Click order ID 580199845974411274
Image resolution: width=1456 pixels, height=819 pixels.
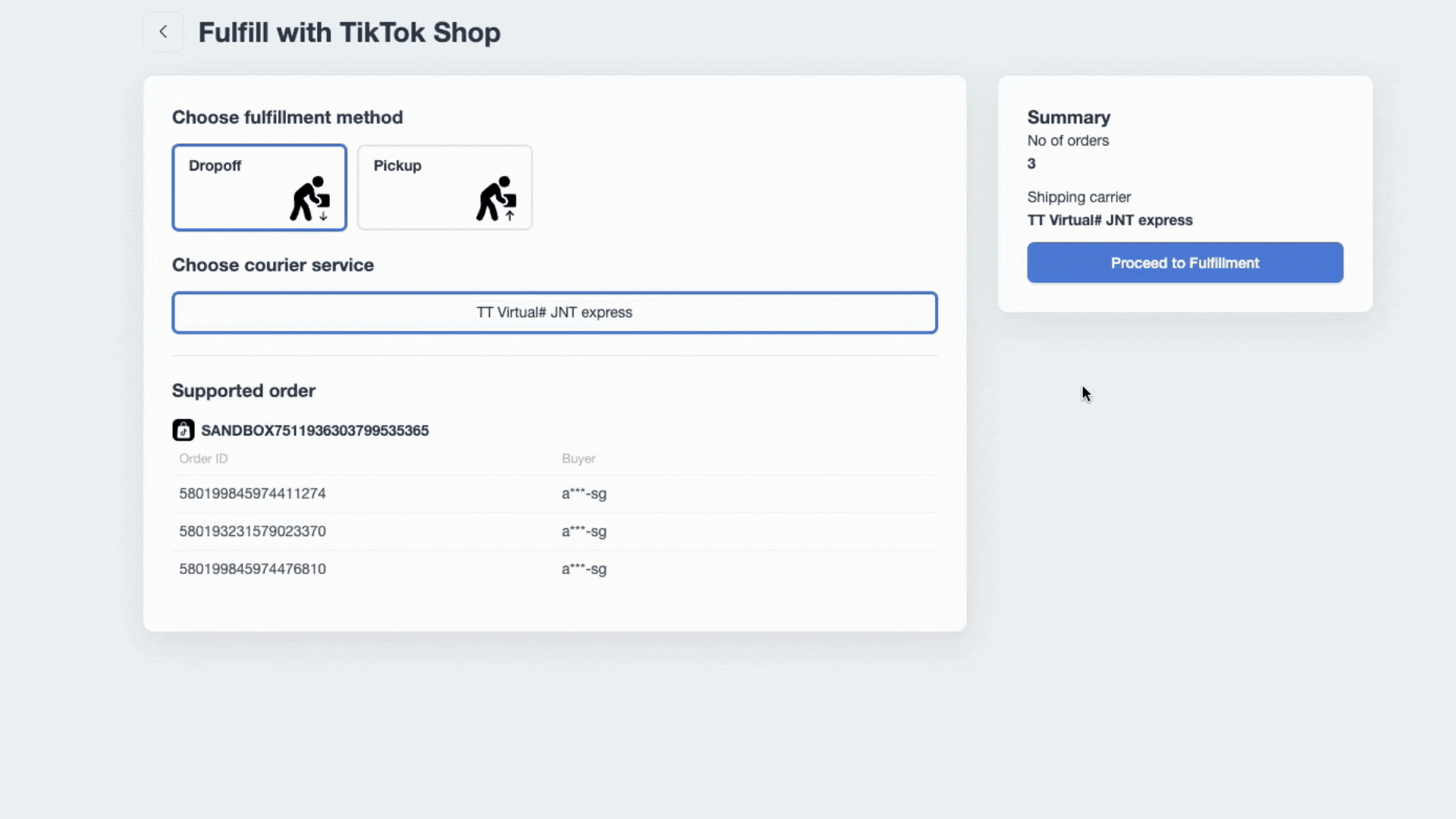click(253, 494)
